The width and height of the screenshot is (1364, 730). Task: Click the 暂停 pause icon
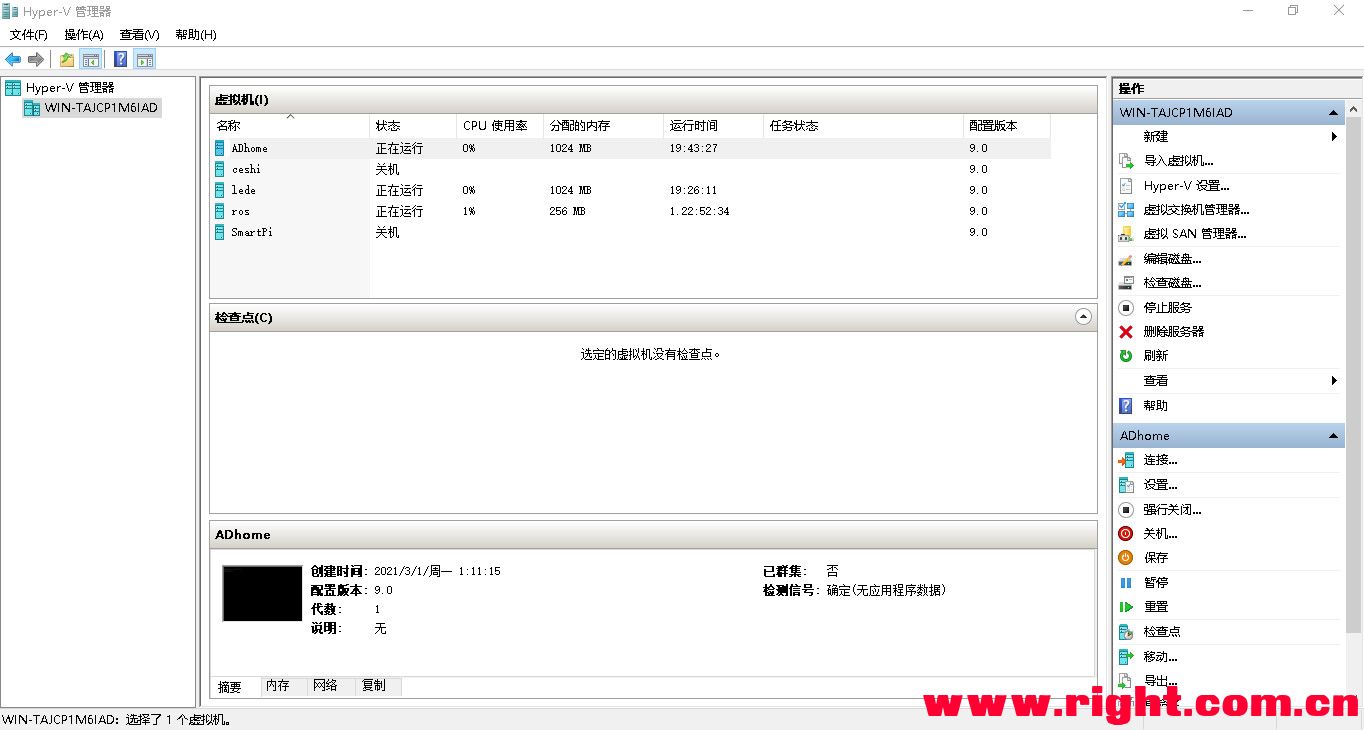point(1126,583)
